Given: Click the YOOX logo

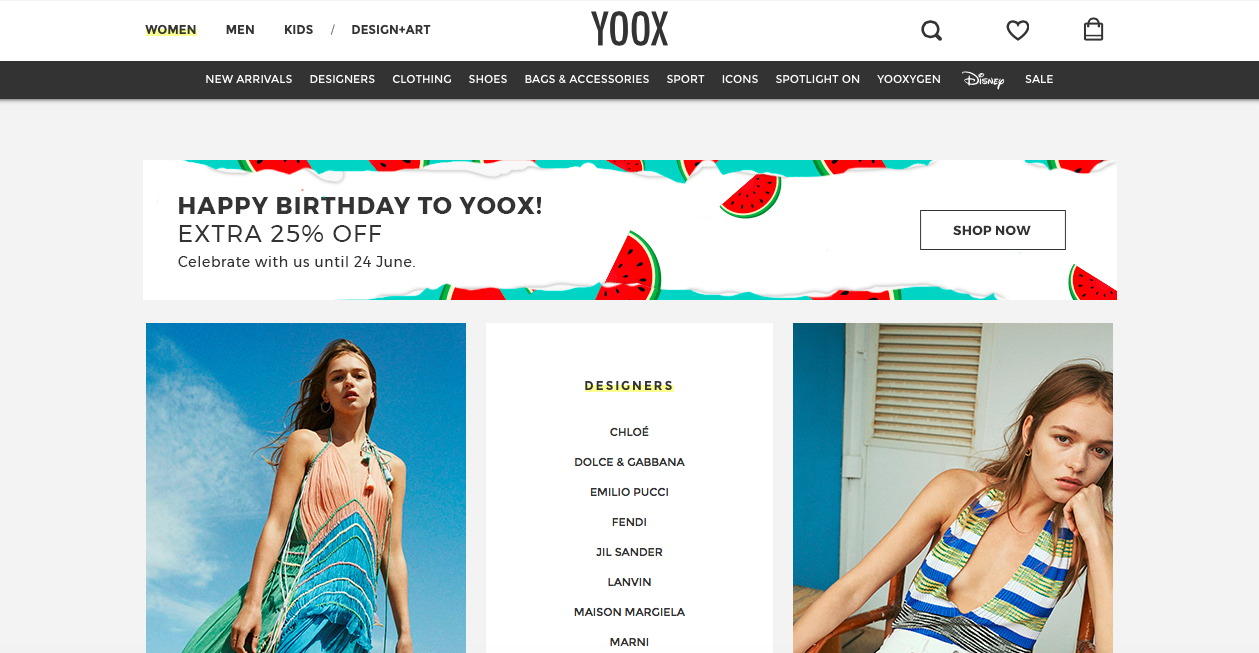Looking at the screenshot, I should [x=629, y=29].
